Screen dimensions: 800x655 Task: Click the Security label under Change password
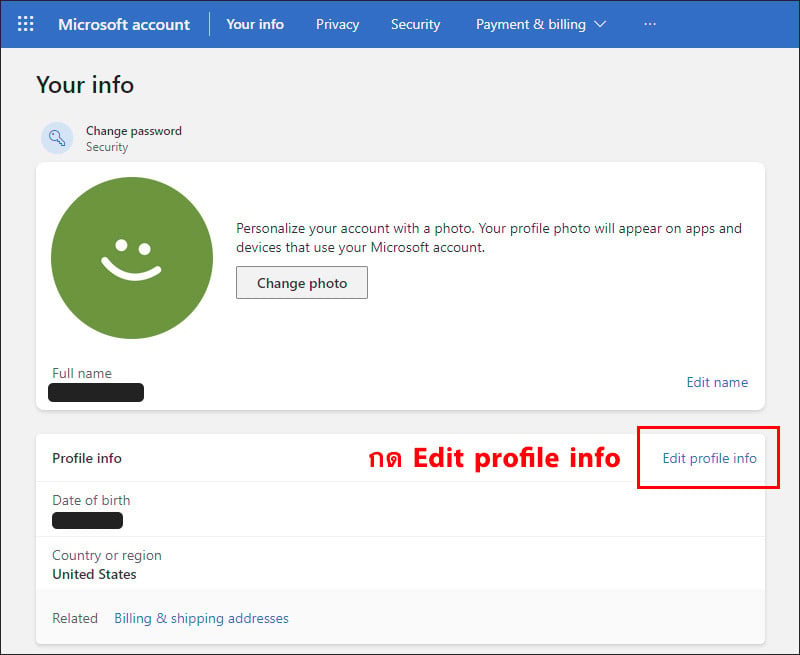coord(107,147)
